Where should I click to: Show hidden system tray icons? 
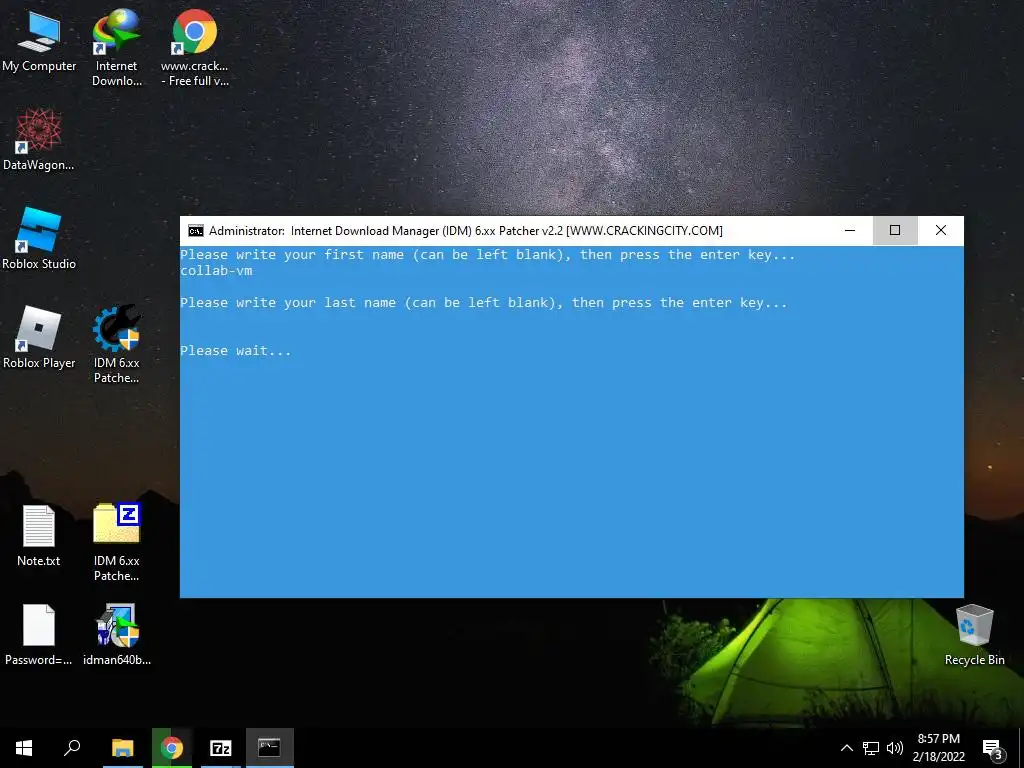pyautogui.click(x=846, y=748)
